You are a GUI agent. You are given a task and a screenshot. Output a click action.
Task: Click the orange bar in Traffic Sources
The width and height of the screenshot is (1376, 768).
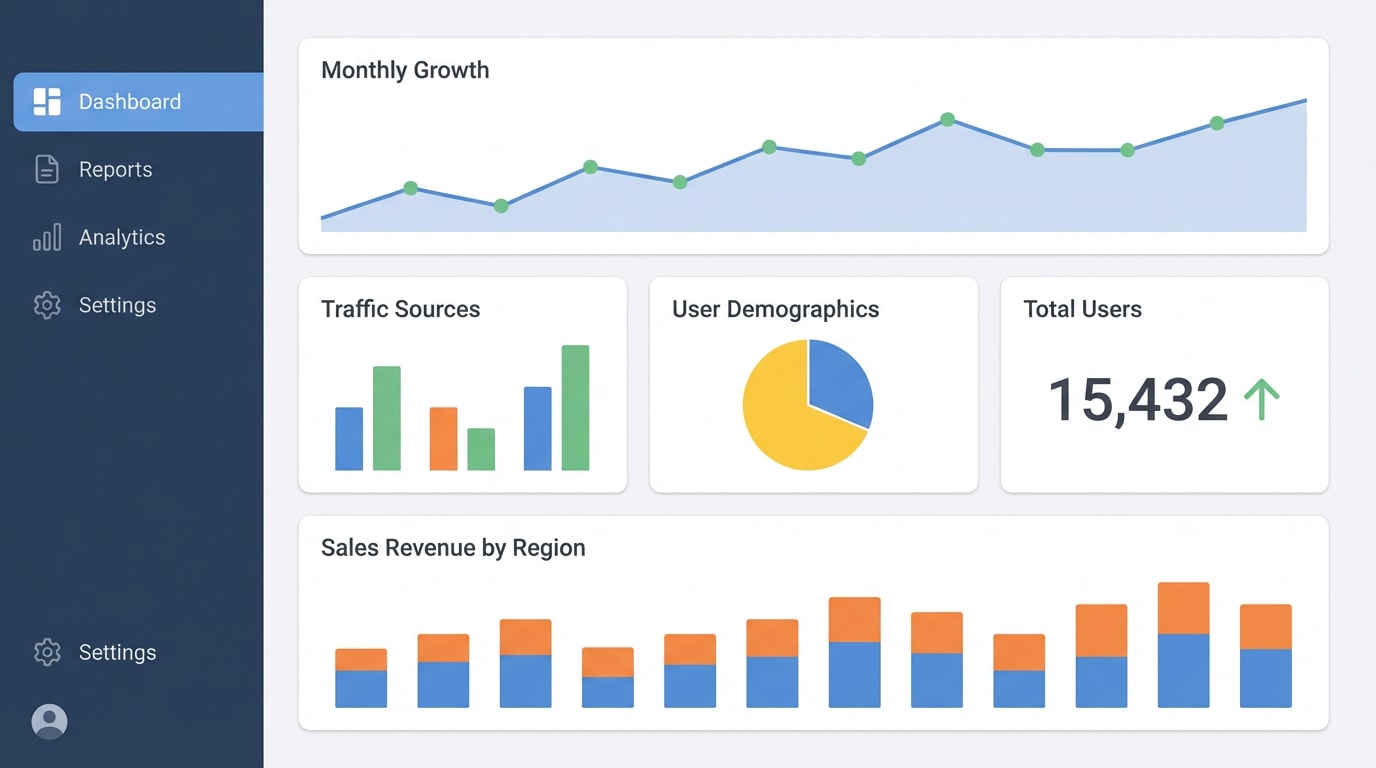click(443, 437)
